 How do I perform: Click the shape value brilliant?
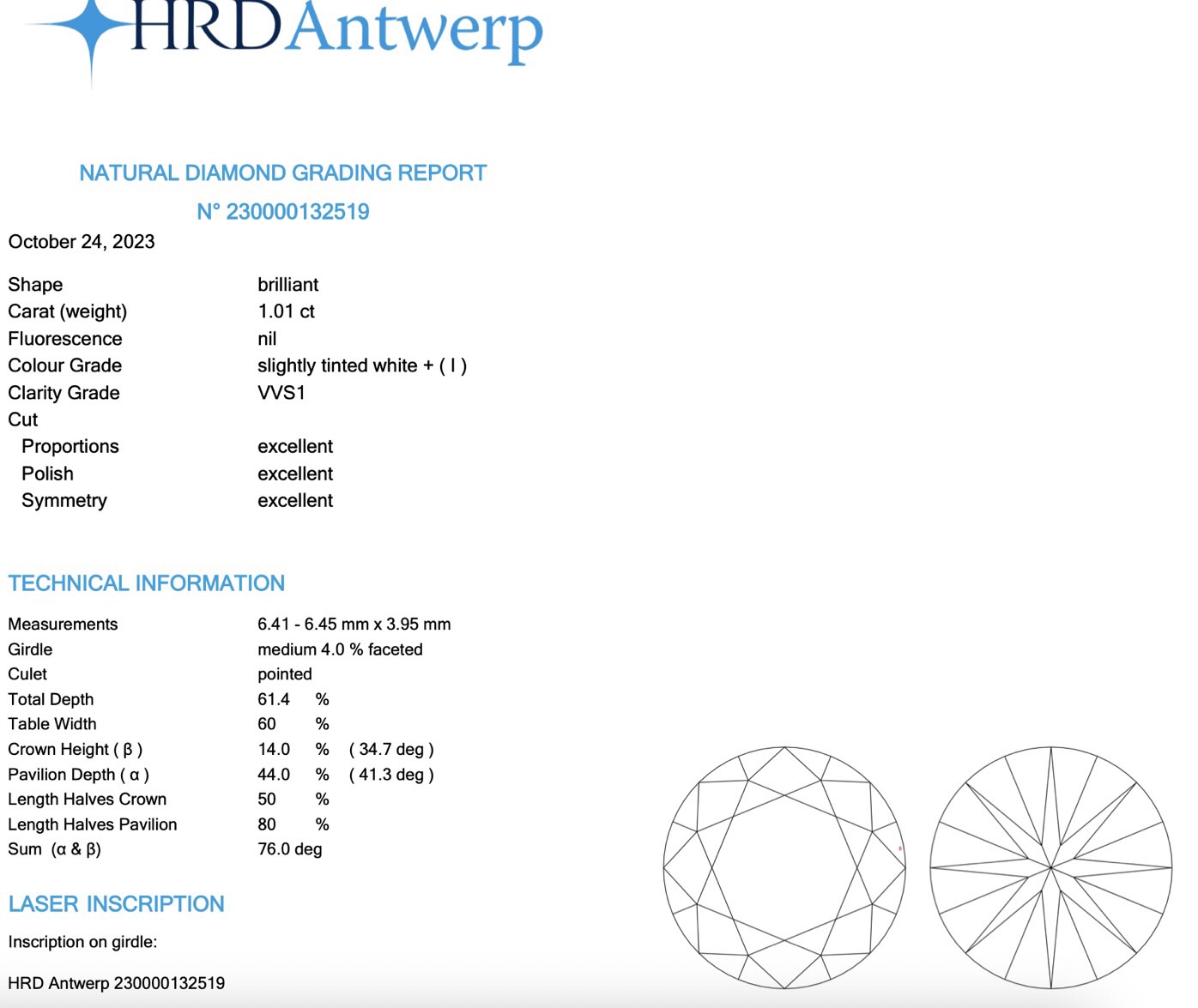point(288,285)
